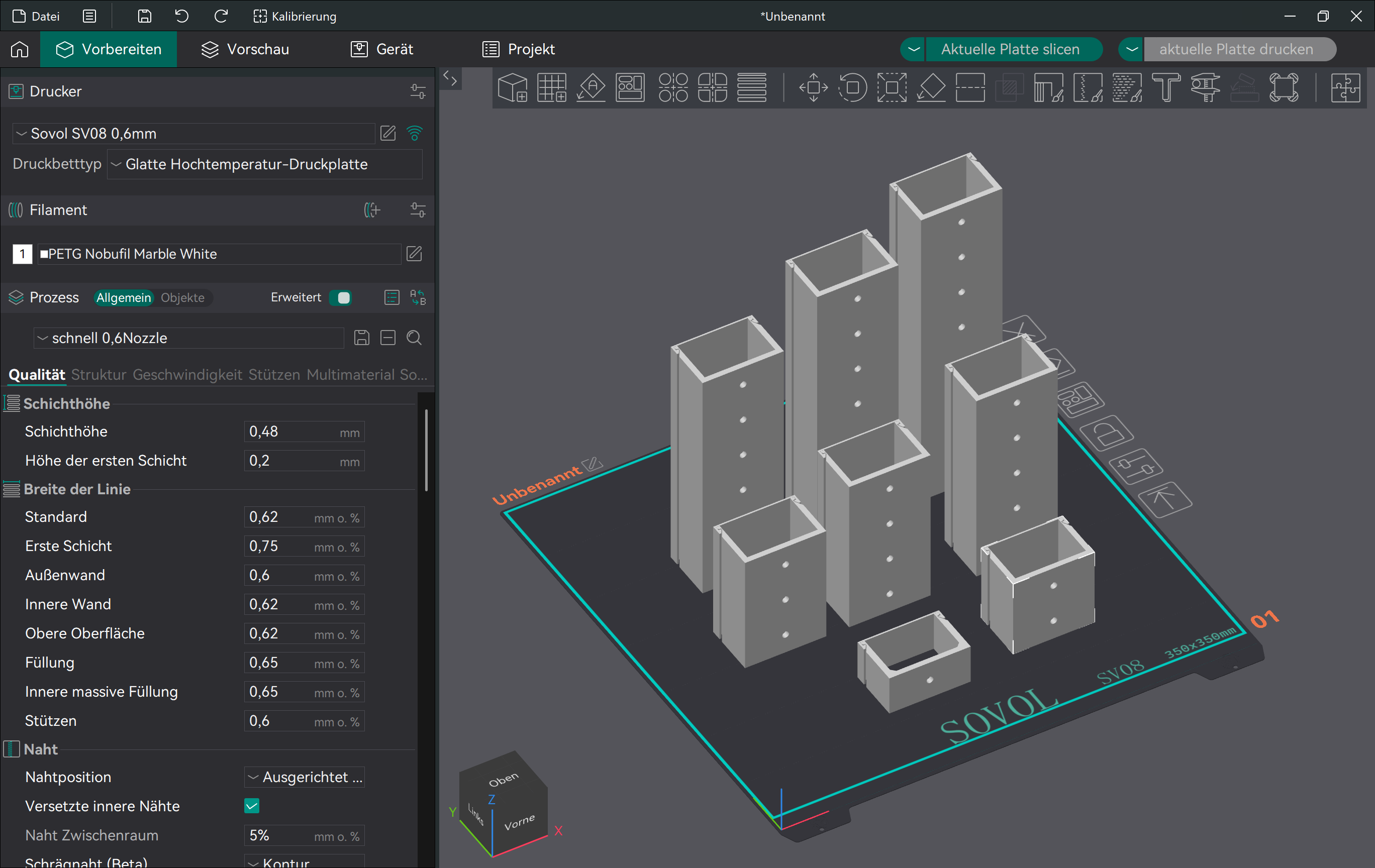
Task: Open the Gerät tab
Action: pyautogui.click(x=382, y=49)
